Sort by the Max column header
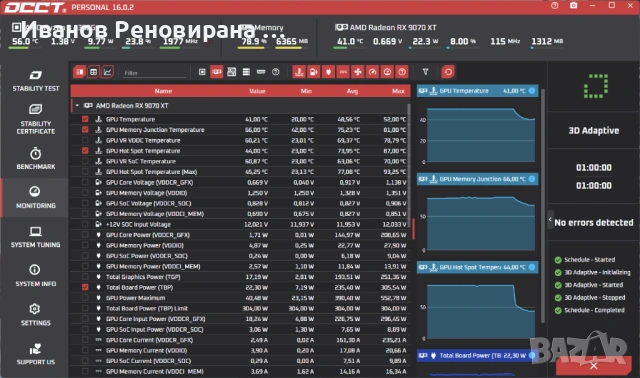 point(398,91)
